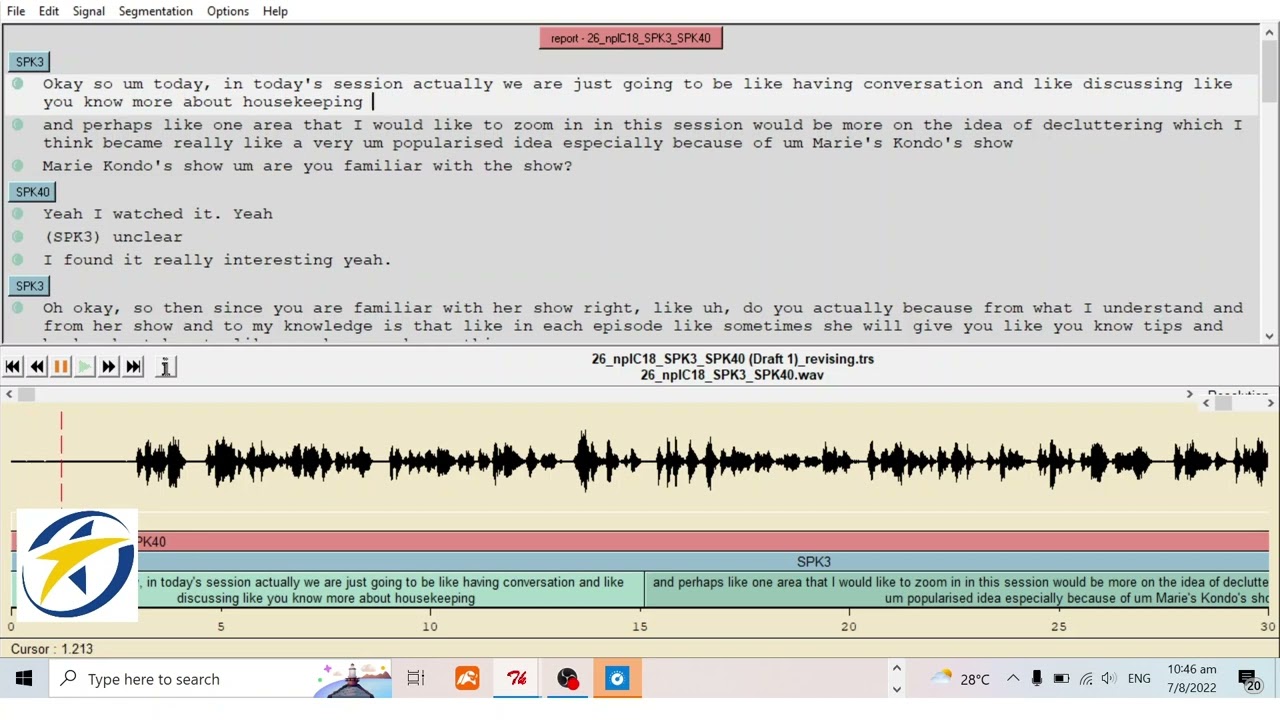1280x720 pixels.
Task: Open the weather widget showing 28°C
Action: pos(960,679)
